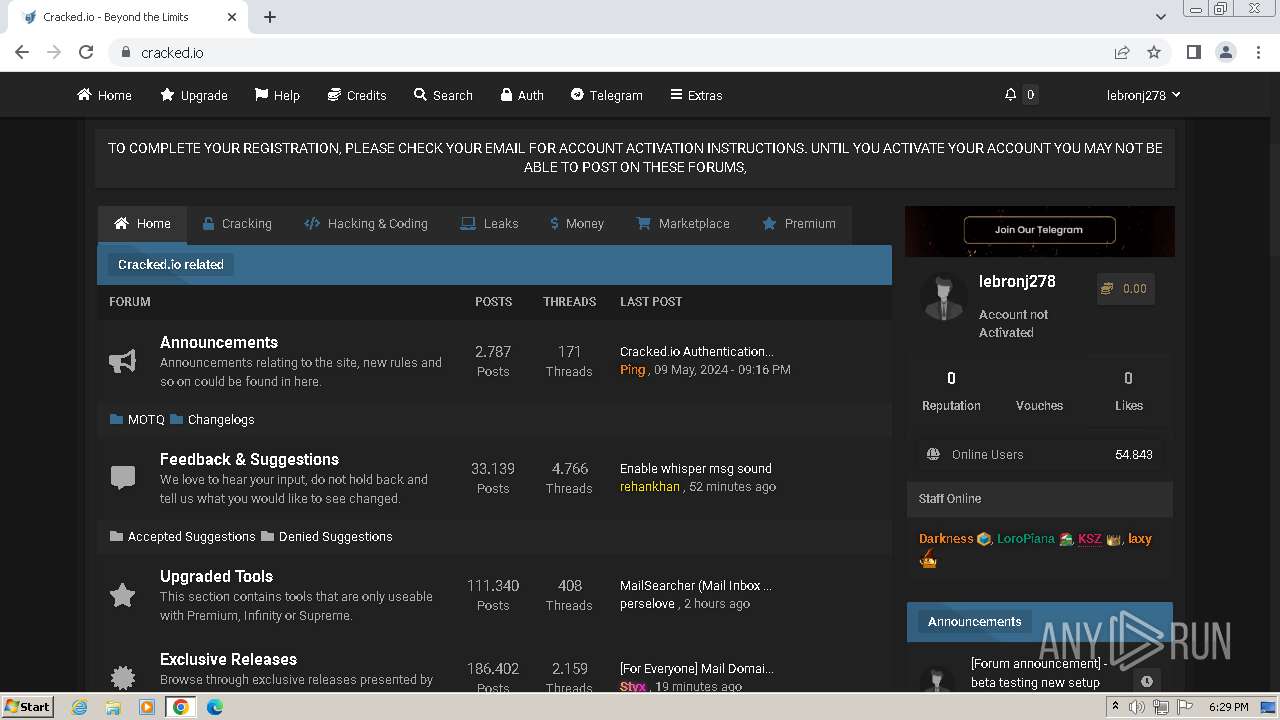Open the Upgraded Tools forum
This screenshot has width=1280, height=720.
pyautogui.click(x=216, y=576)
